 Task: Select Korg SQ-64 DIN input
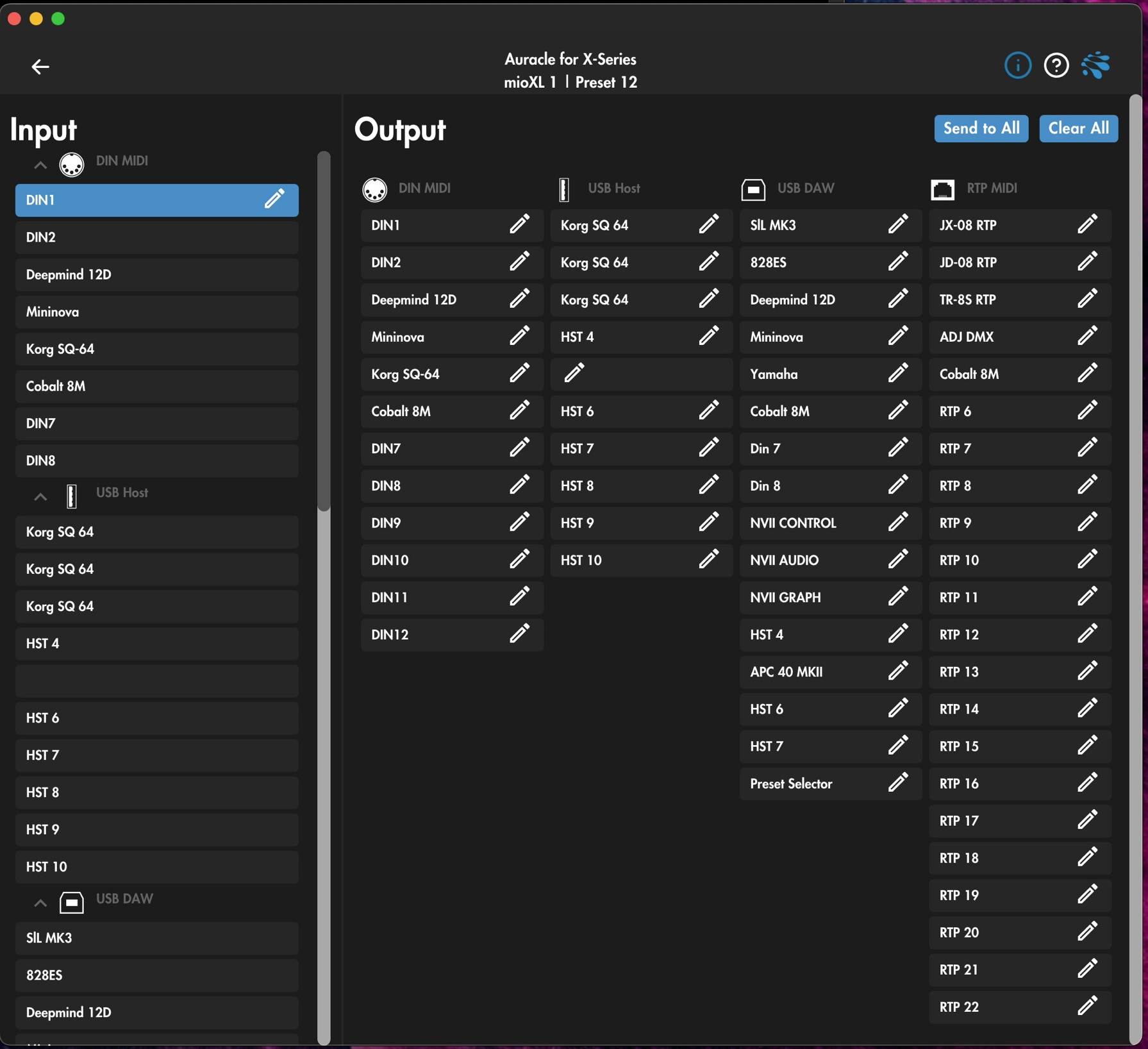156,349
